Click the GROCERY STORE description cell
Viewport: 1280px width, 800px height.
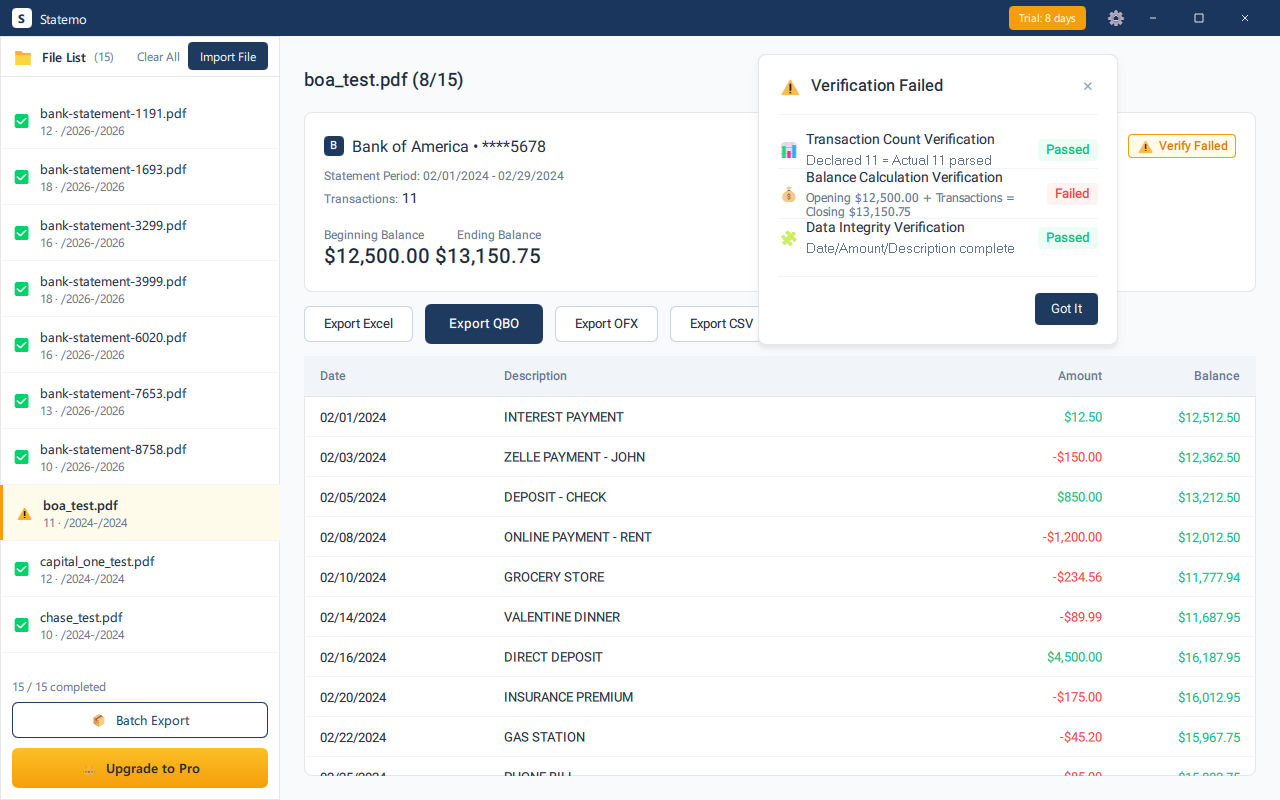click(x=554, y=577)
